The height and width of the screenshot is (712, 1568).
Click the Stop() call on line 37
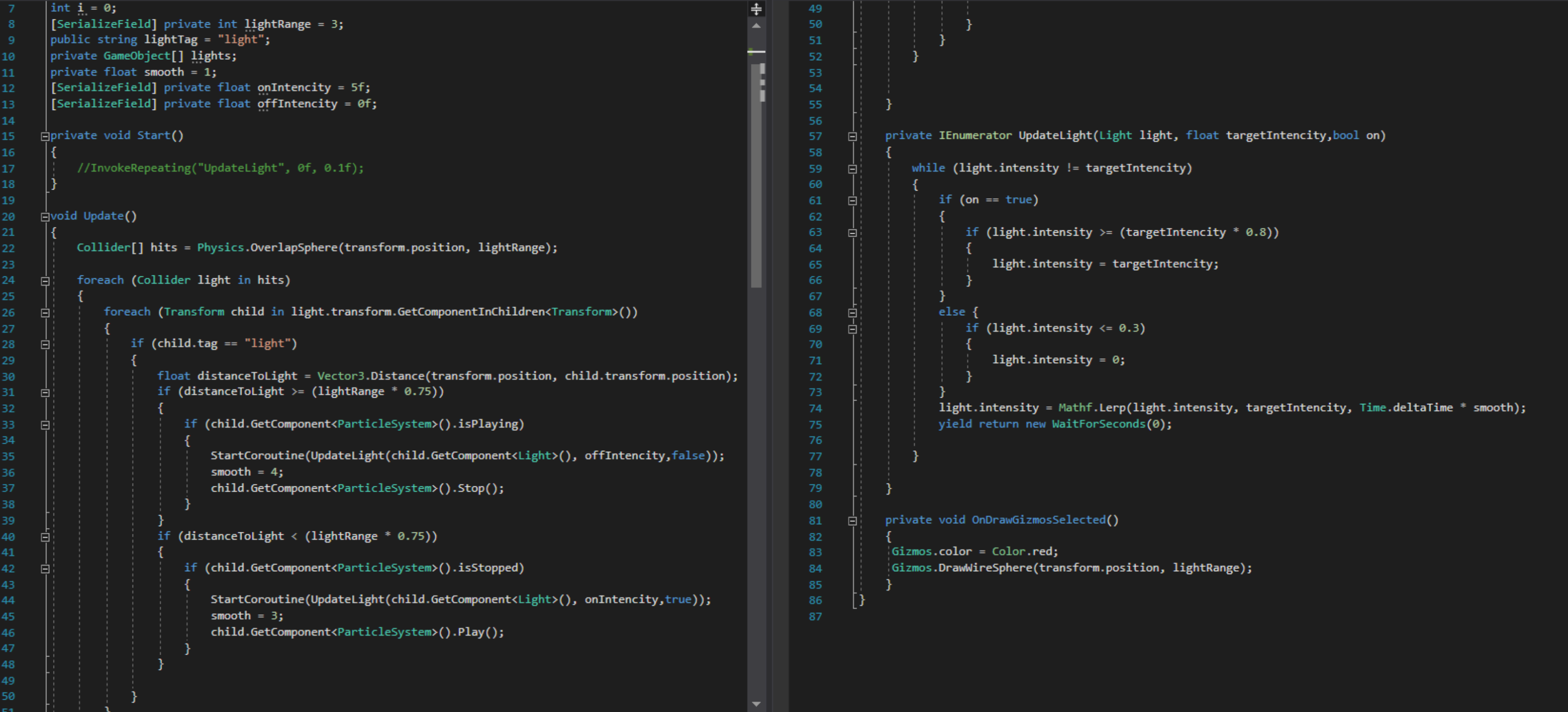click(x=481, y=488)
